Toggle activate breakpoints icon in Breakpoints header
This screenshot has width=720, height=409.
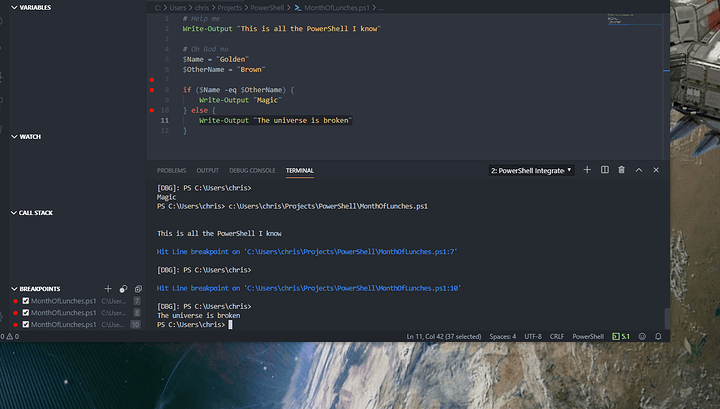coord(123,289)
